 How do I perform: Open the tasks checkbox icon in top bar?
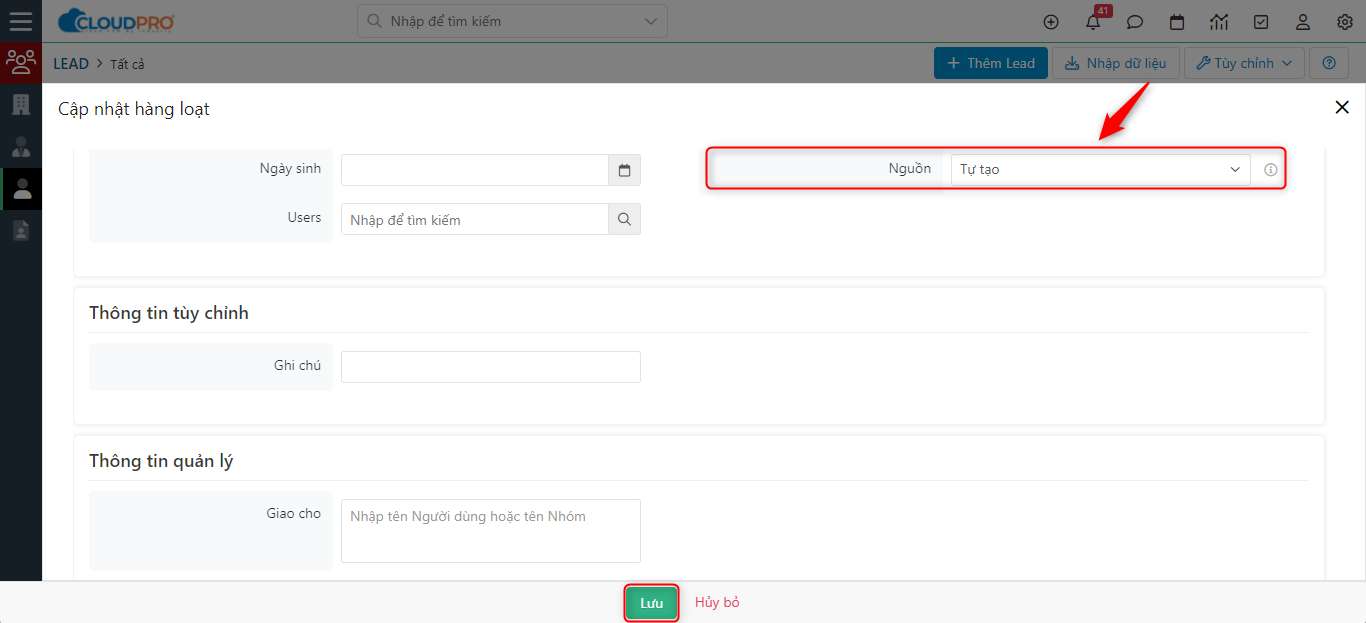[1261, 21]
